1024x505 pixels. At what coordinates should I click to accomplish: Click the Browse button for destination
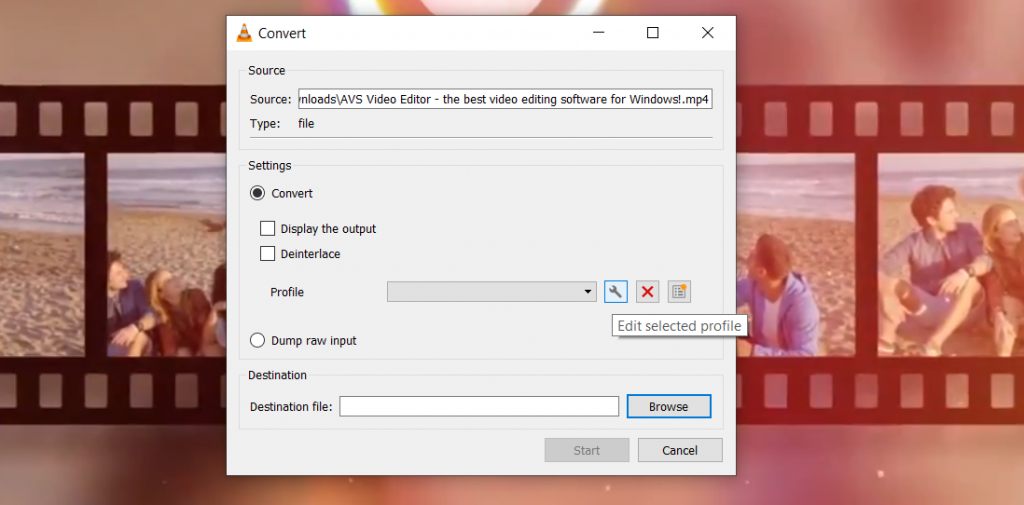click(669, 406)
